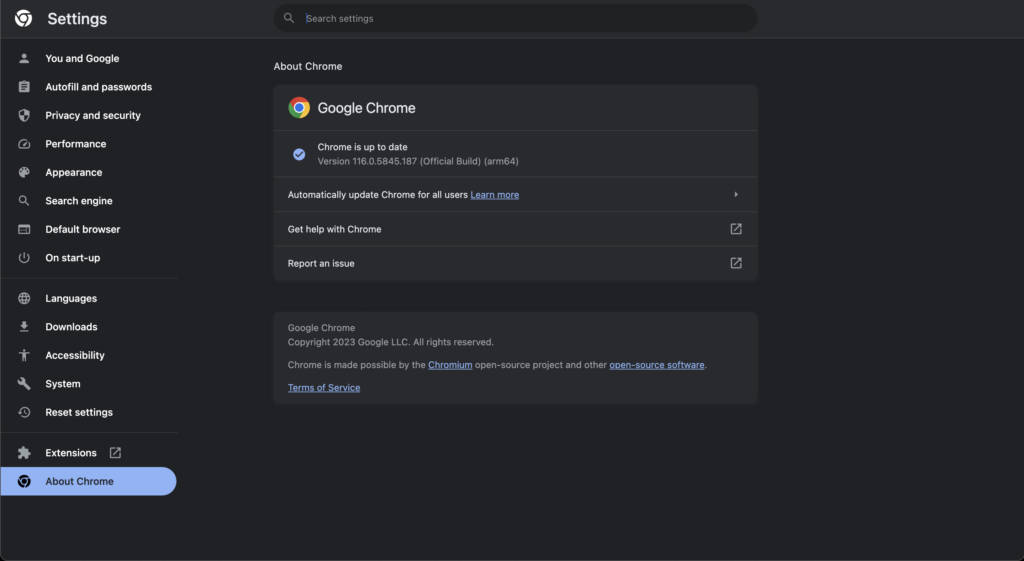1024x561 pixels.
Task: Click the colorful Google Chrome logo in card
Action: (299, 108)
